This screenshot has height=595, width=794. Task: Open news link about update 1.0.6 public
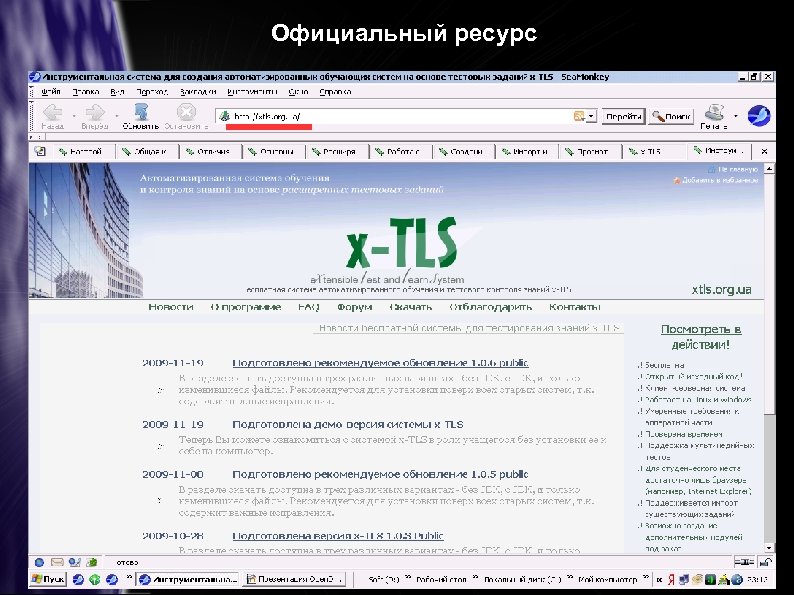point(380,363)
